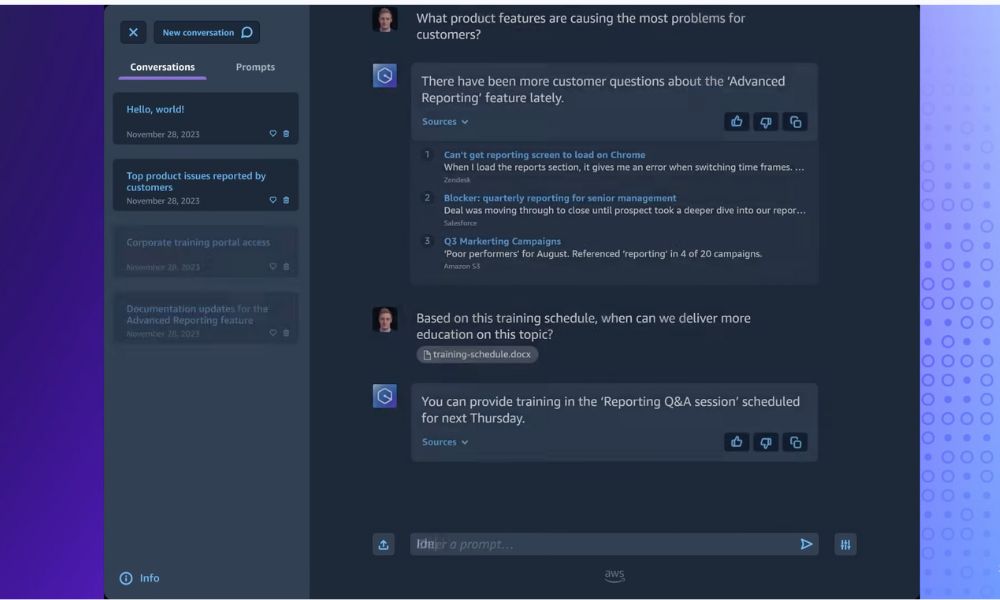This screenshot has height=600, width=1000.
Task: Copy the Advanced Reporting response
Action: coord(795,121)
